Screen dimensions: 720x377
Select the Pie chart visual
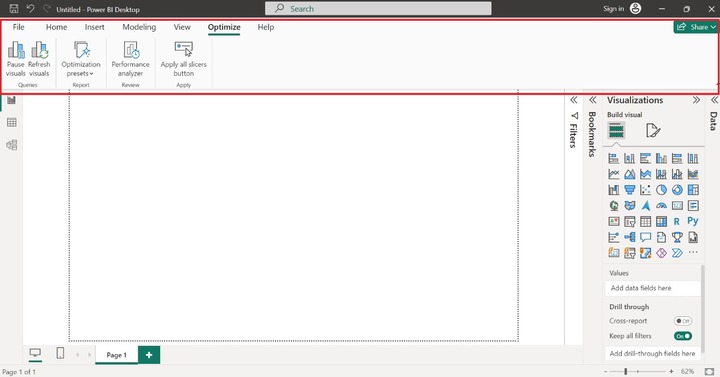pos(661,190)
